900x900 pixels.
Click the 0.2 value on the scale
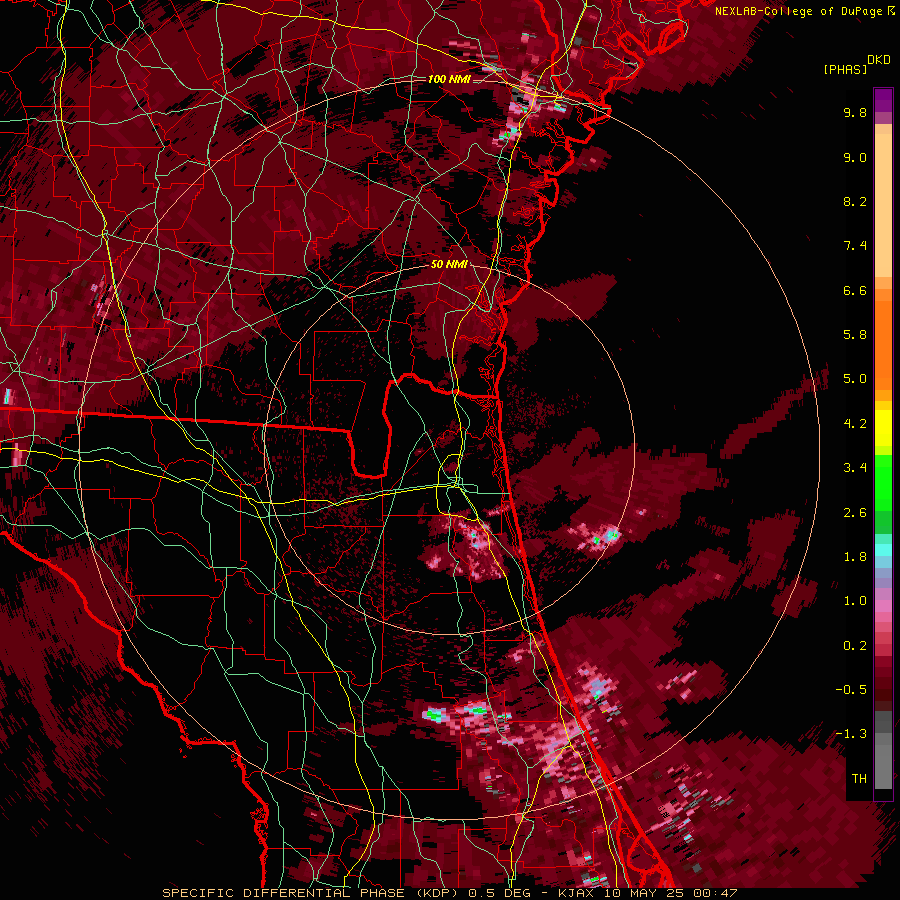[x=855, y=646]
